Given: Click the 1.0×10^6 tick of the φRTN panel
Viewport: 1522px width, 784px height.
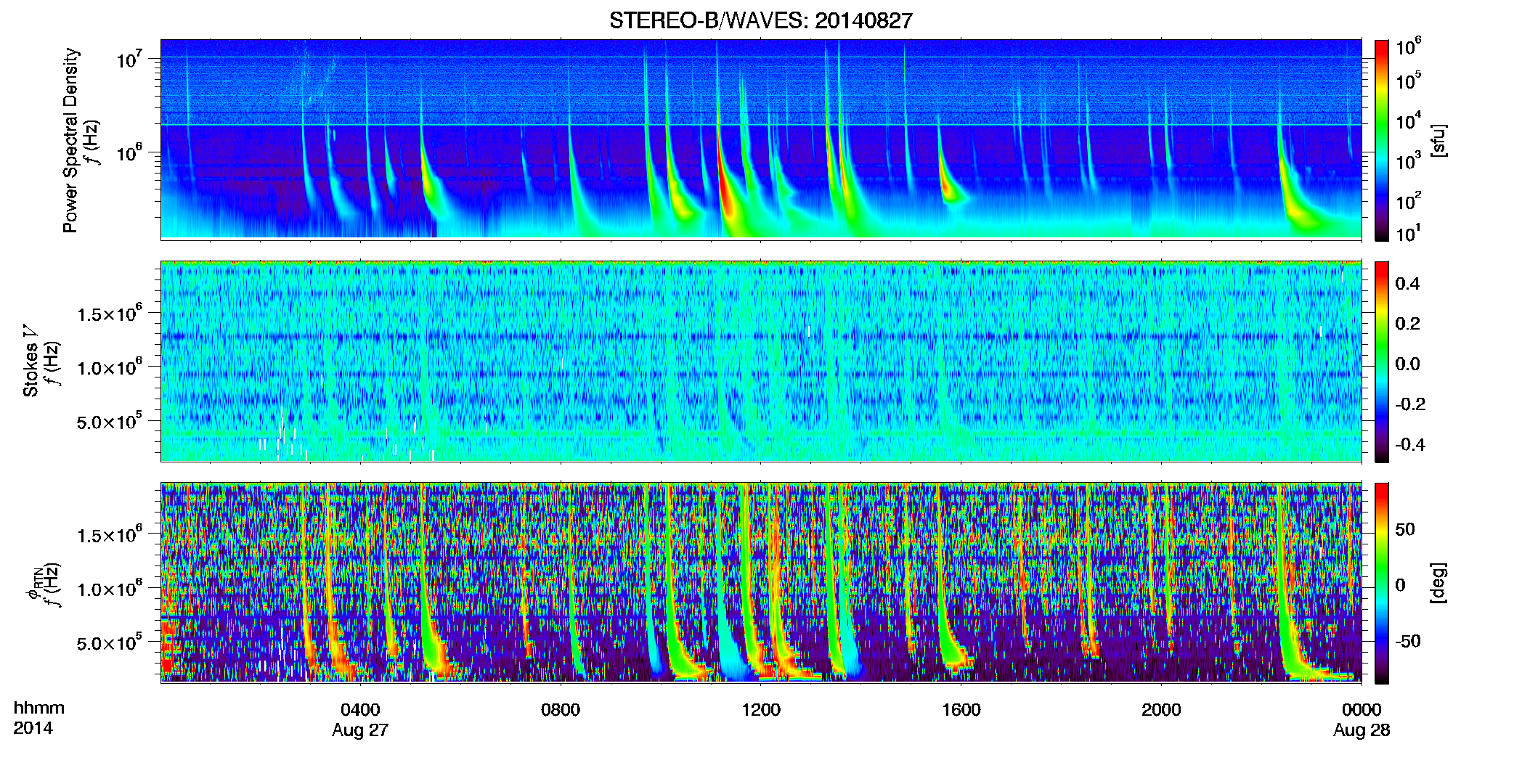Looking at the screenshot, I should click(x=110, y=589).
